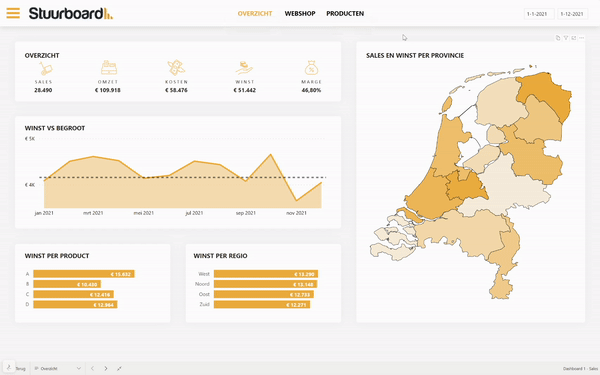Edit the 1-12-2021 end date field
Image resolution: width=600 pixels, height=375 pixels.
point(572,14)
